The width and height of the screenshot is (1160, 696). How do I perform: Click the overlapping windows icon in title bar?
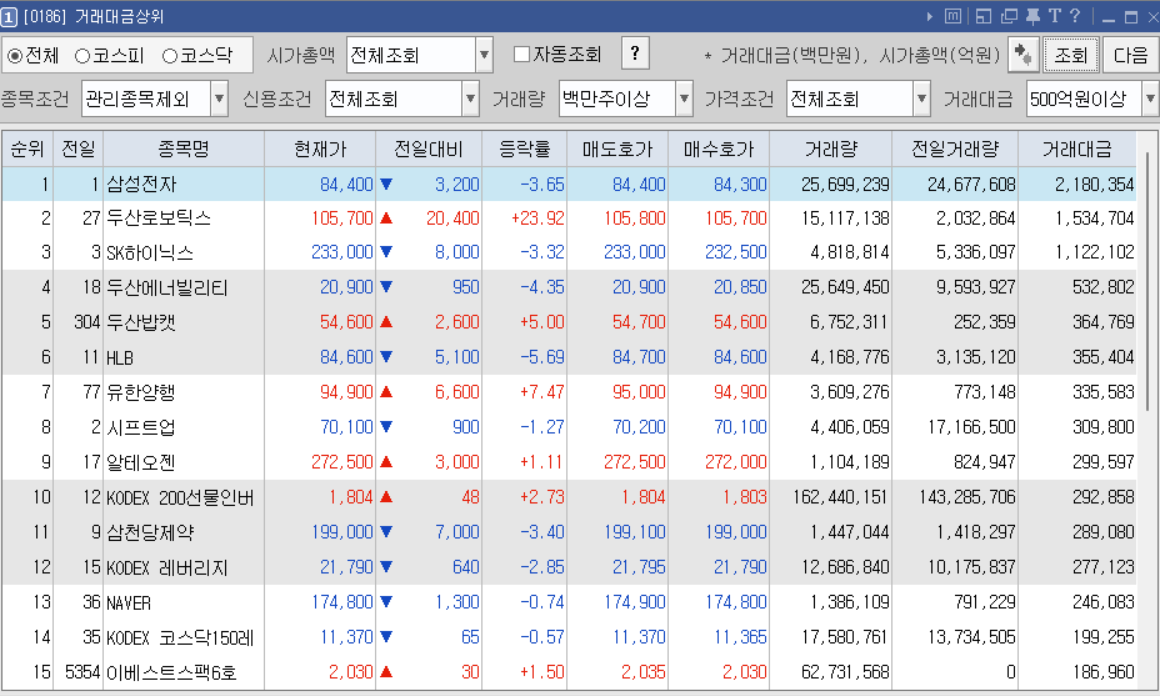point(1009,16)
